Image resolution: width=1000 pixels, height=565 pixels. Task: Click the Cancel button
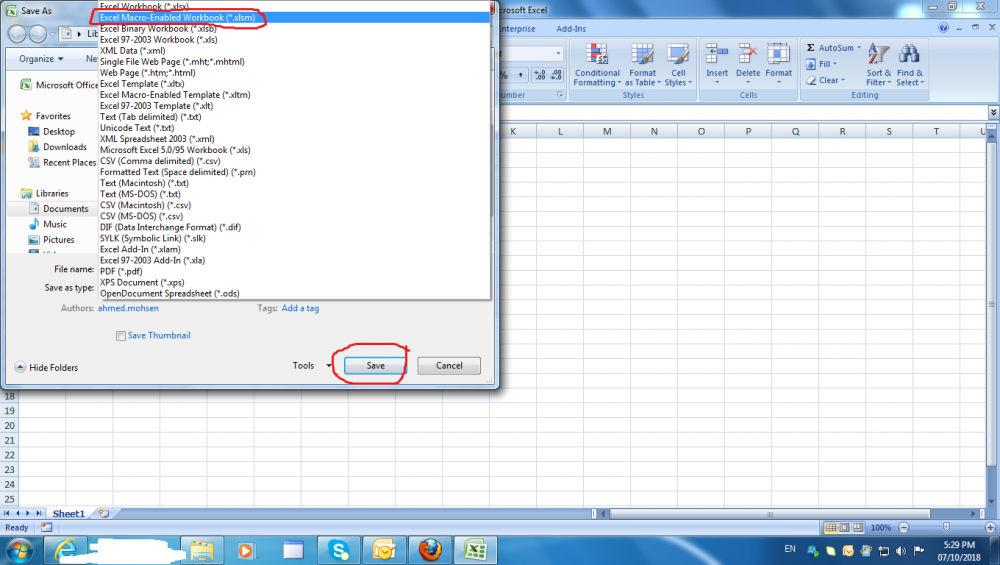tap(449, 365)
